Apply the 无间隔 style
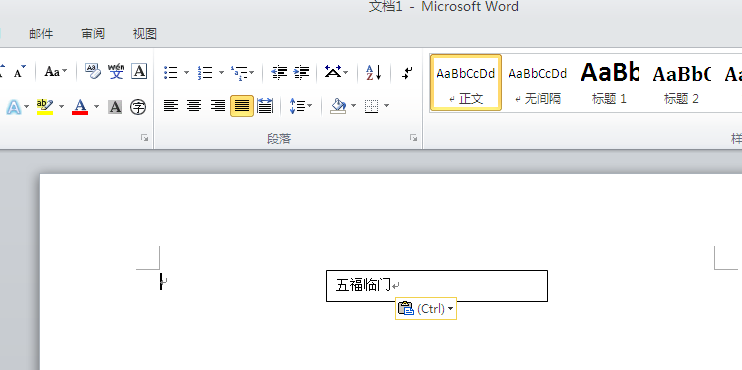742x370 pixels. tap(538, 83)
